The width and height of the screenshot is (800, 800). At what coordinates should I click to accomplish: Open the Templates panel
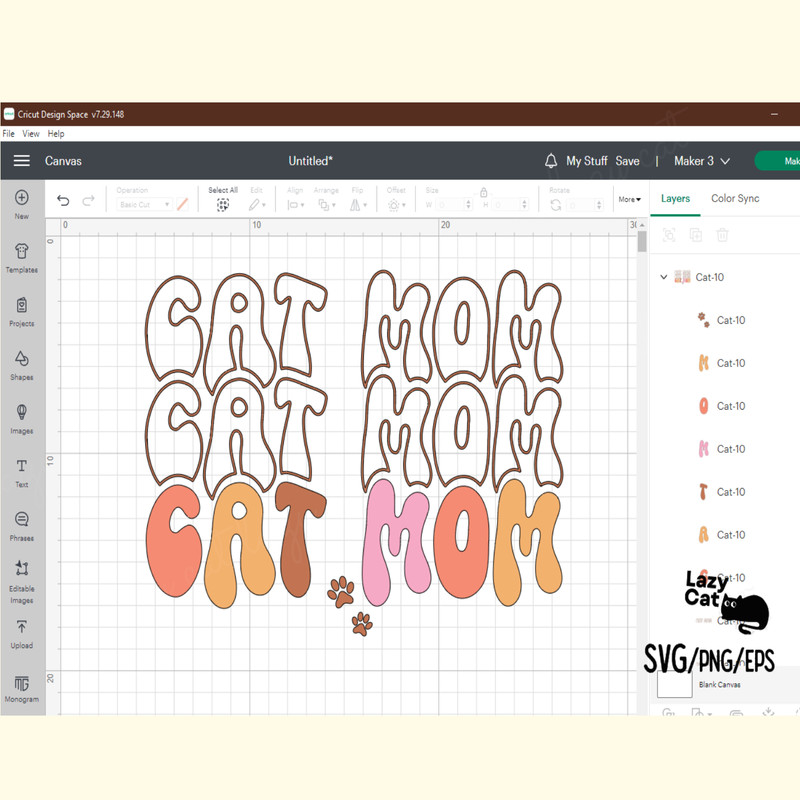(22, 252)
